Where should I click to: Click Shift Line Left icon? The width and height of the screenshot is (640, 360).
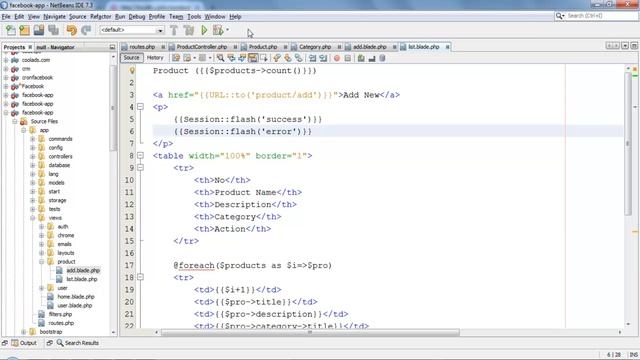point(312,58)
